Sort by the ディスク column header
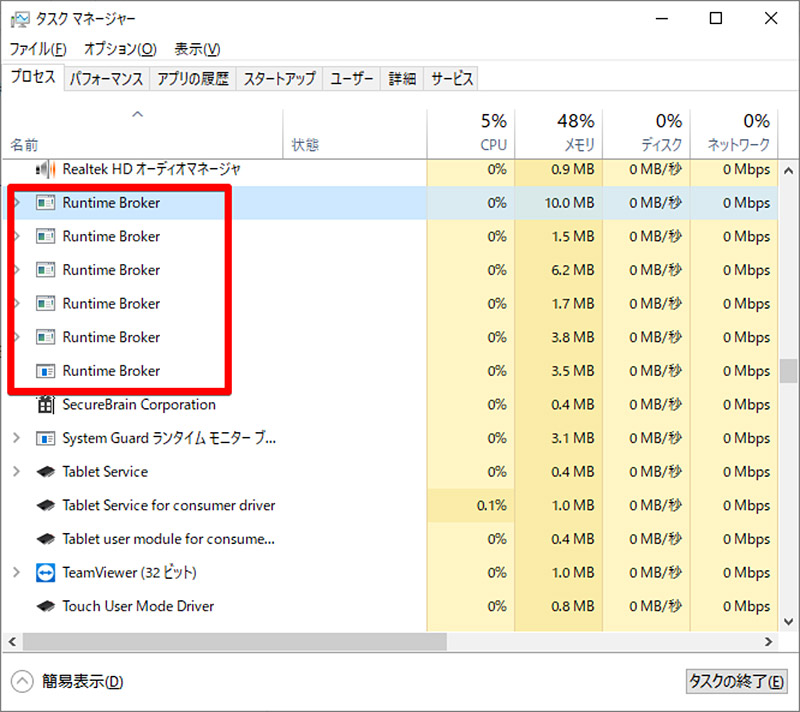The image size is (800, 712). [646, 134]
